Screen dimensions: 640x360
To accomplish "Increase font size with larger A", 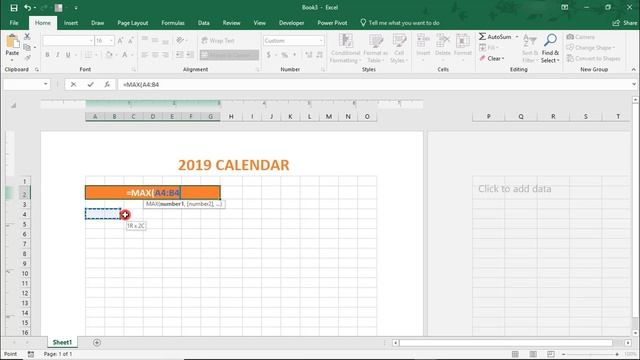I will click(120, 40).
